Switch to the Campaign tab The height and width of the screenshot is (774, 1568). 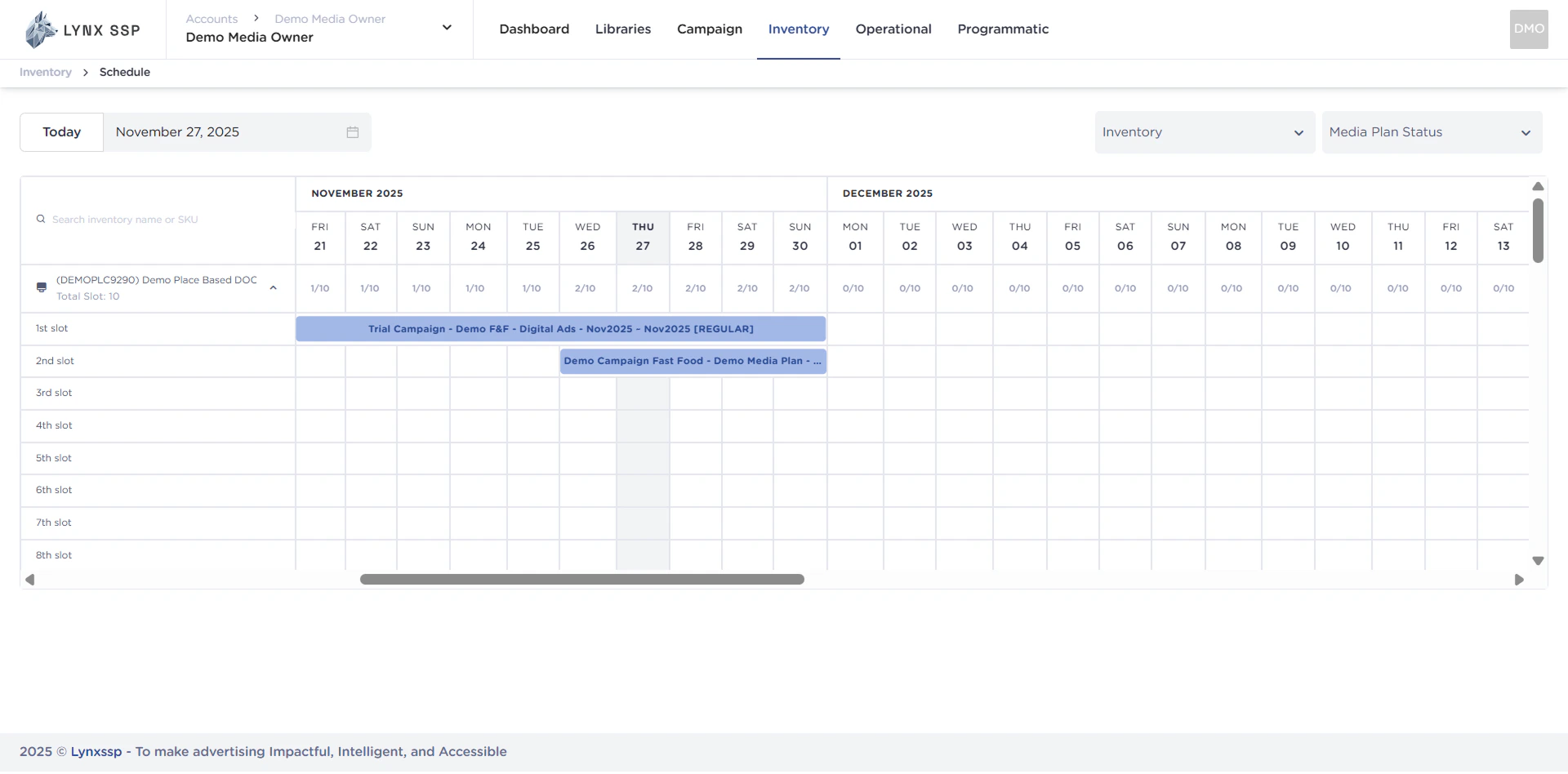(x=709, y=29)
